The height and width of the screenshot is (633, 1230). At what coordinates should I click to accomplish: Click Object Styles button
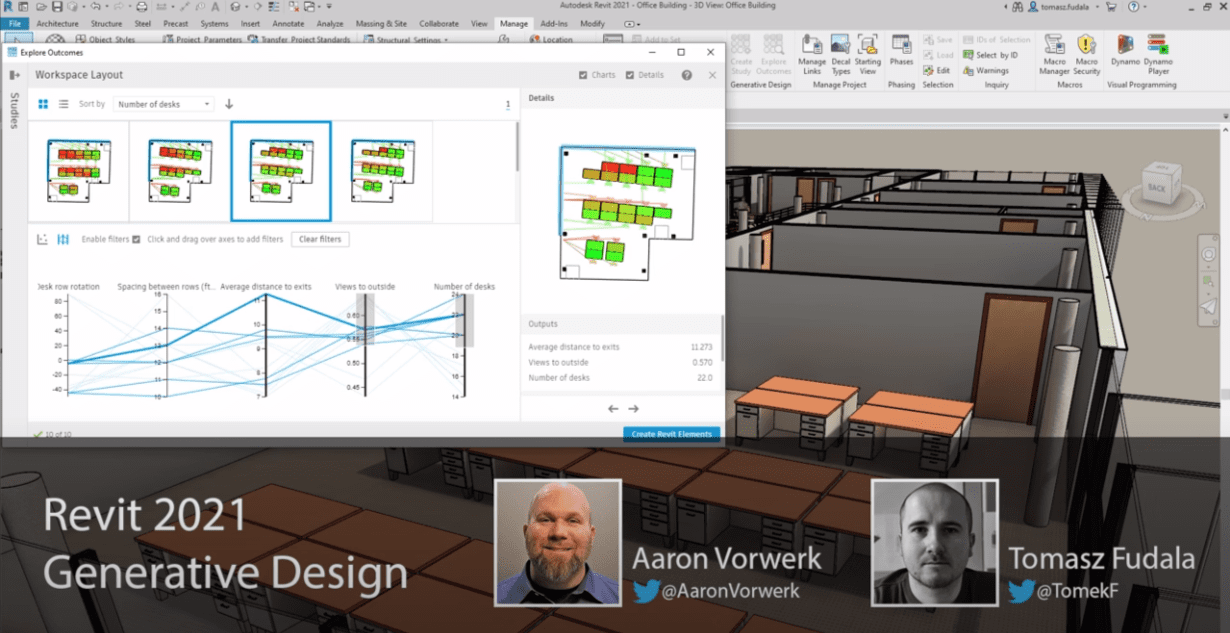click(x=106, y=40)
